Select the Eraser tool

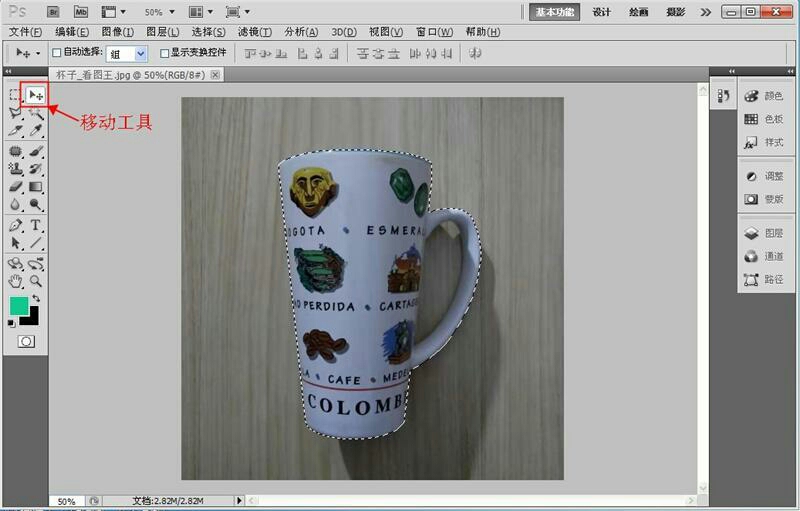[x=15, y=187]
